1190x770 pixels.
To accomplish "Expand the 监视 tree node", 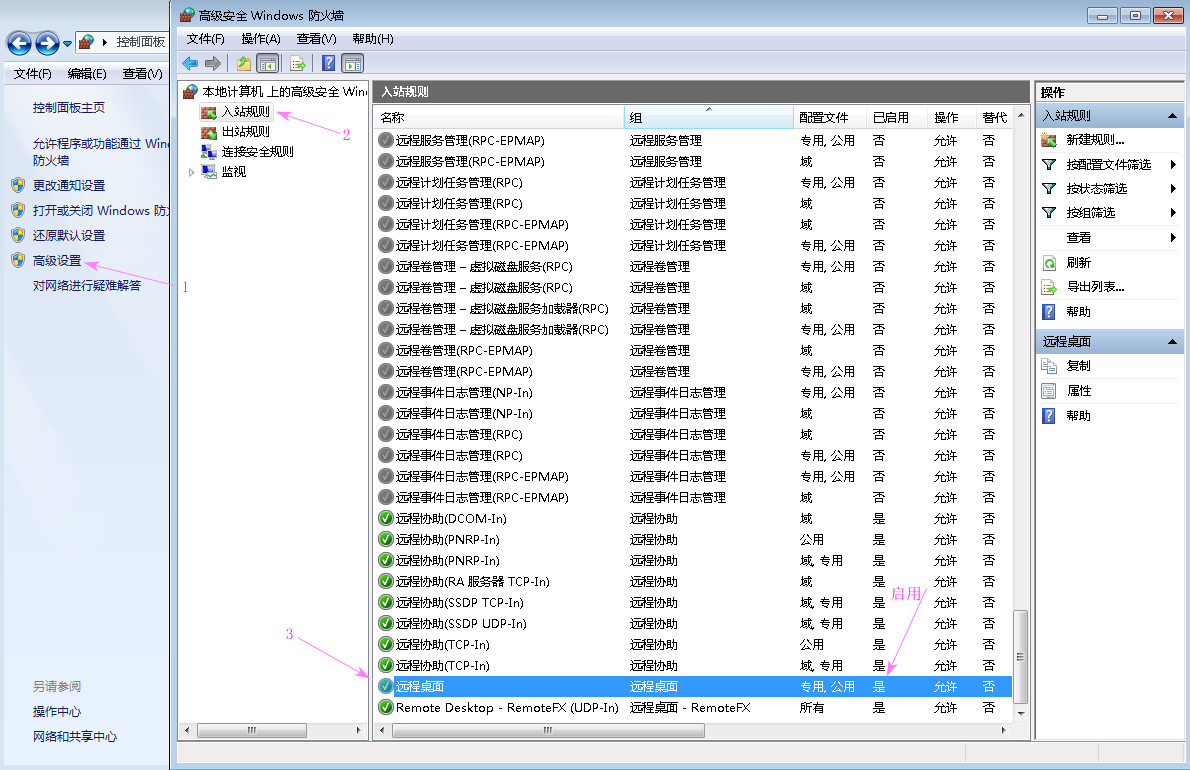I will click(x=189, y=171).
